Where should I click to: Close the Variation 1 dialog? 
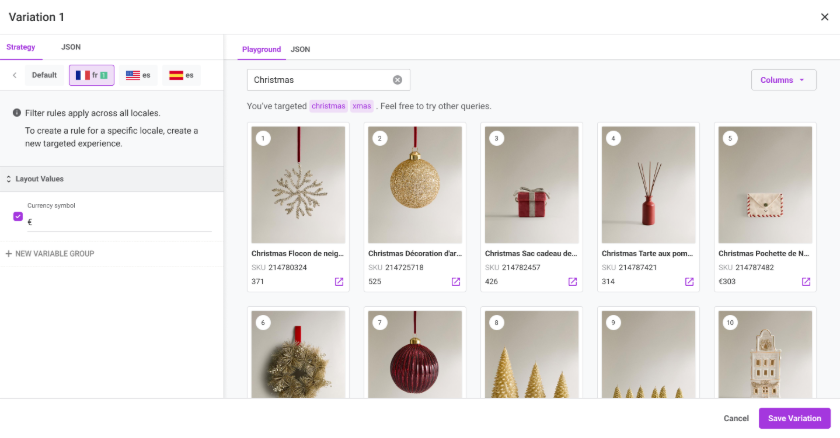click(824, 17)
